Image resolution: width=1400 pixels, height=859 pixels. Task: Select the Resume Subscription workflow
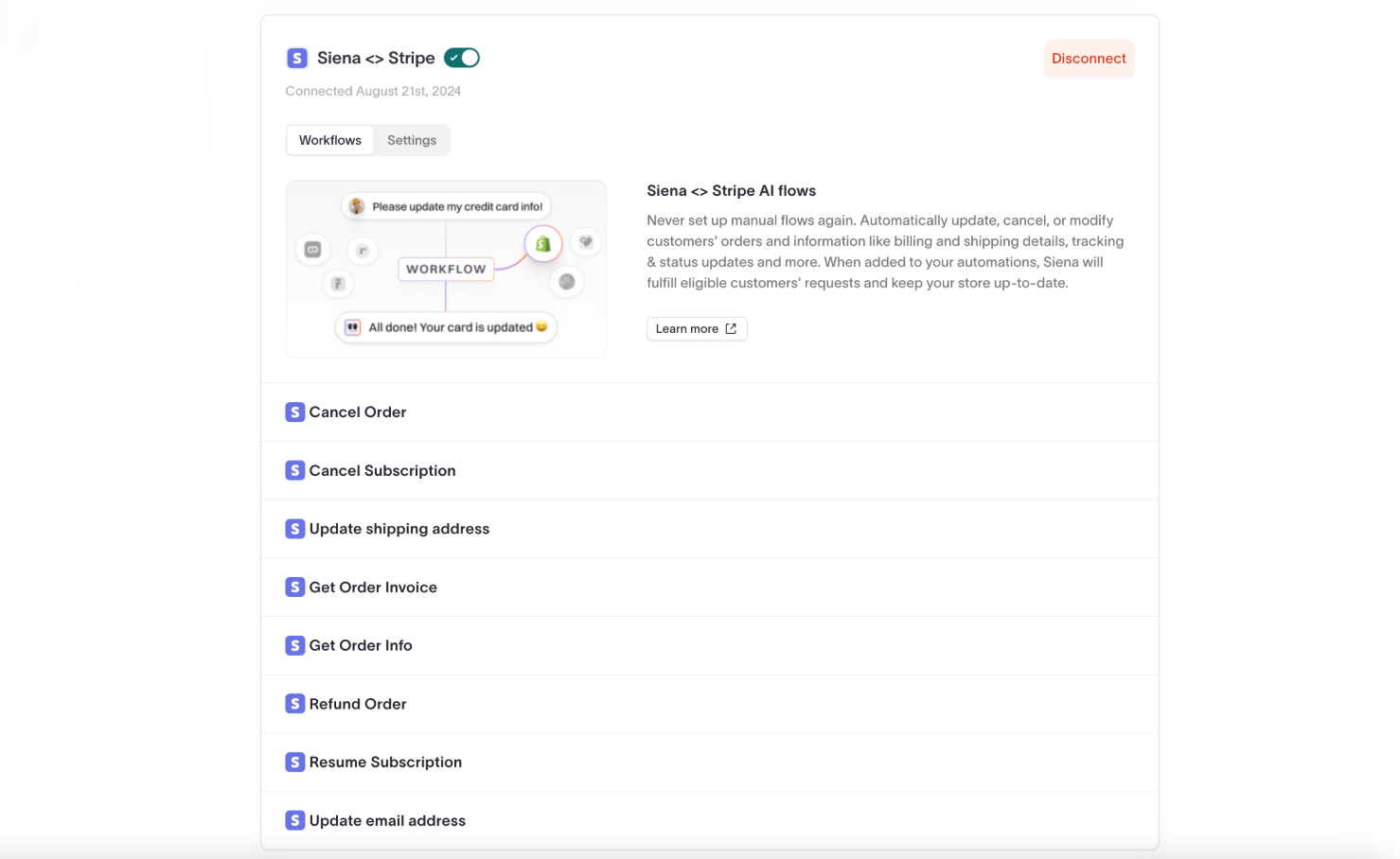coord(710,763)
